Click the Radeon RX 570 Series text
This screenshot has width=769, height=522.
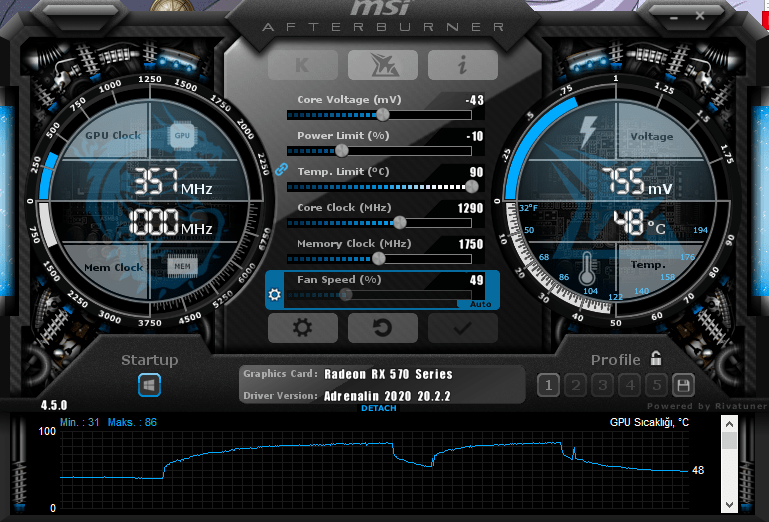click(x=388, y=374)
